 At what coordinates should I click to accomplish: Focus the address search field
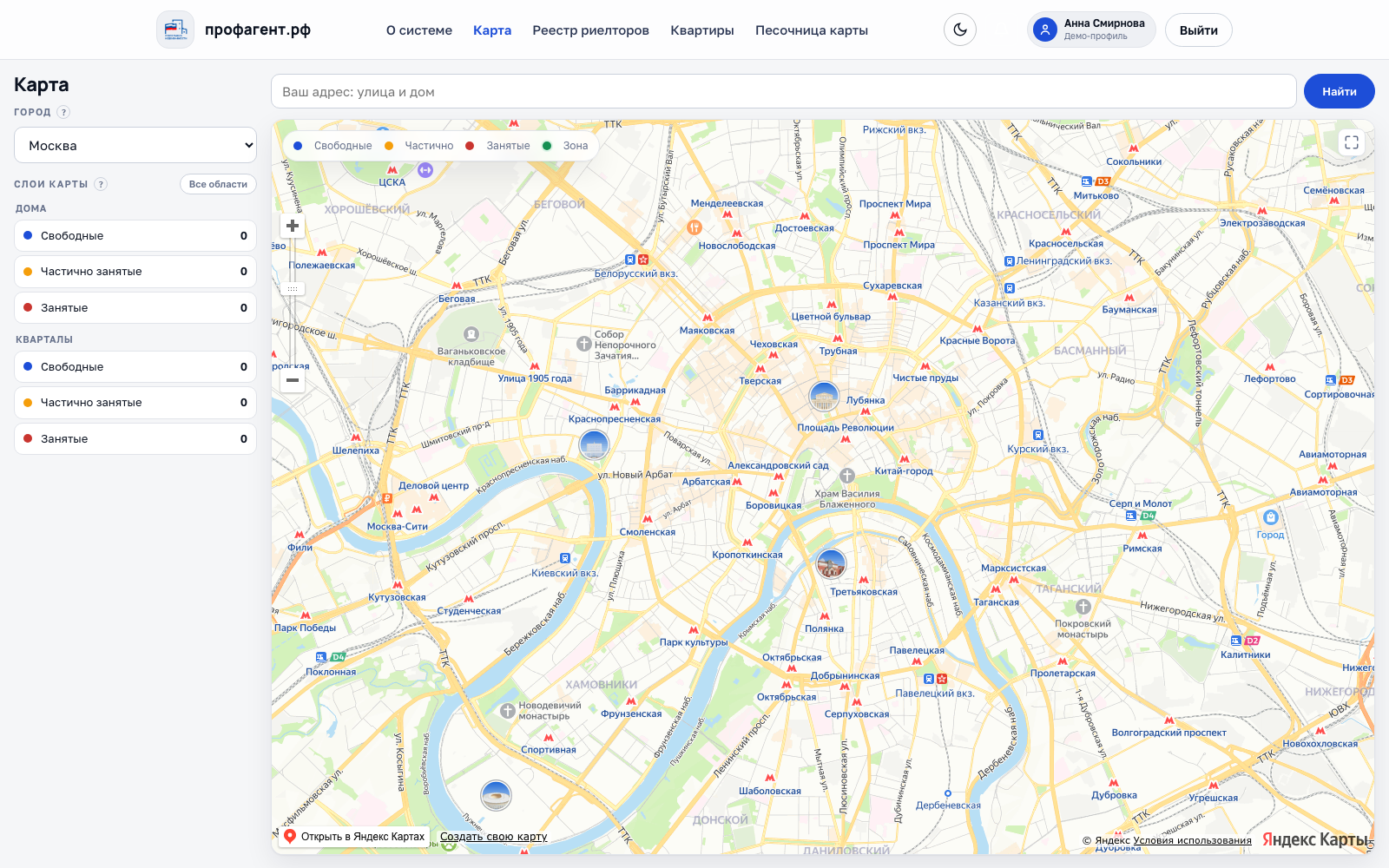[784, 91]
